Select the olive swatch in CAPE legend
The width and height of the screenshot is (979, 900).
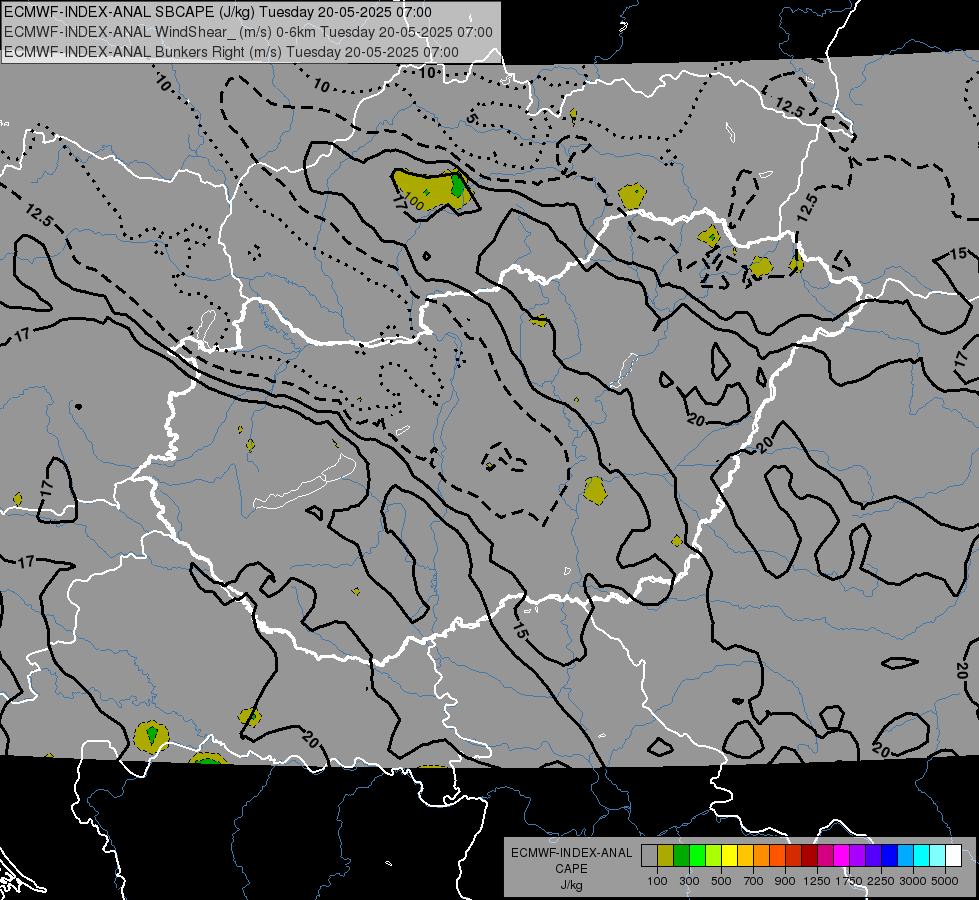pos(666,855)
